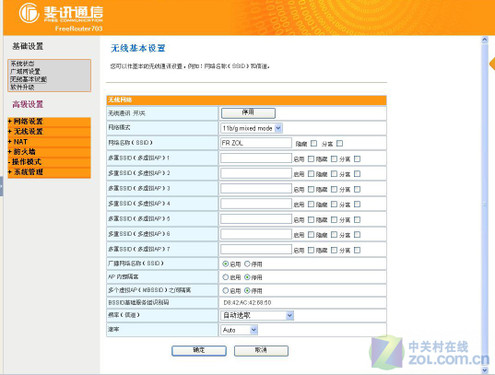Click the orange arrow tab at right edge
The width and height of the screenshot is (495, 375).
click(492, 63)
